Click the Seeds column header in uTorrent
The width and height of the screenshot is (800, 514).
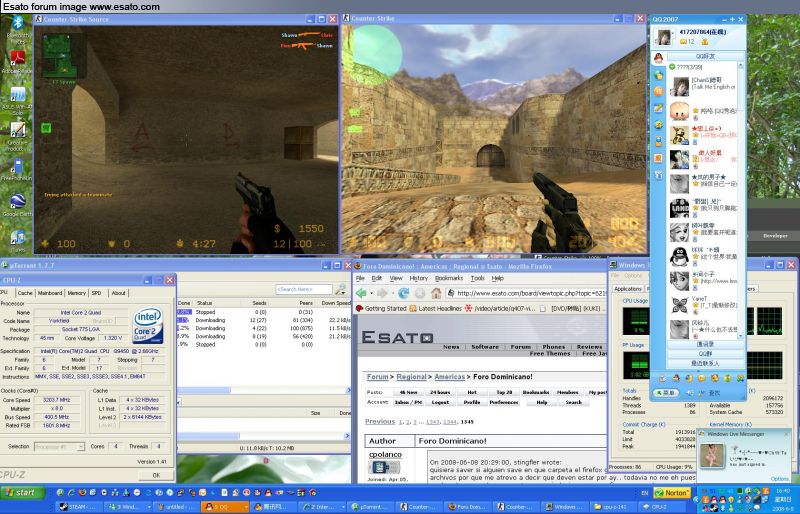(259, 303)
